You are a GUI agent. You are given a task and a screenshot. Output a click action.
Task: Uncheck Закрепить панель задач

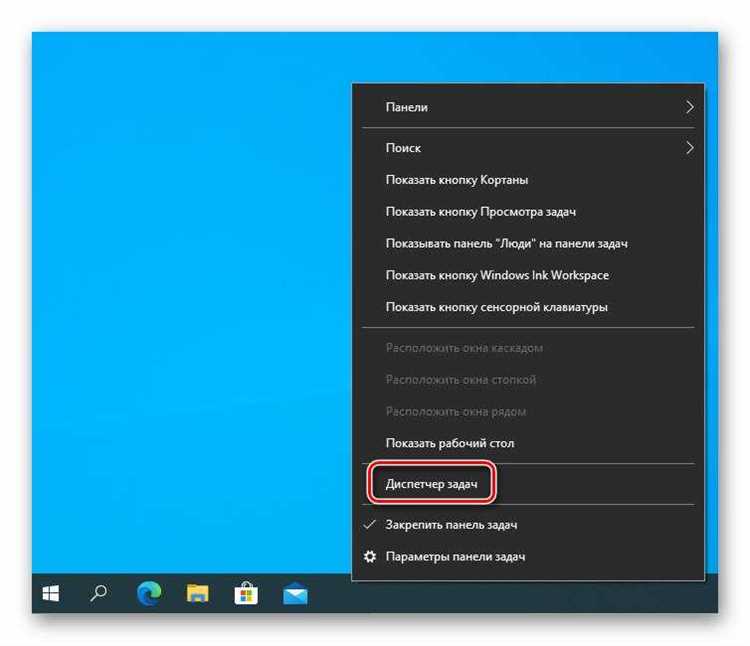pos(451,524)
